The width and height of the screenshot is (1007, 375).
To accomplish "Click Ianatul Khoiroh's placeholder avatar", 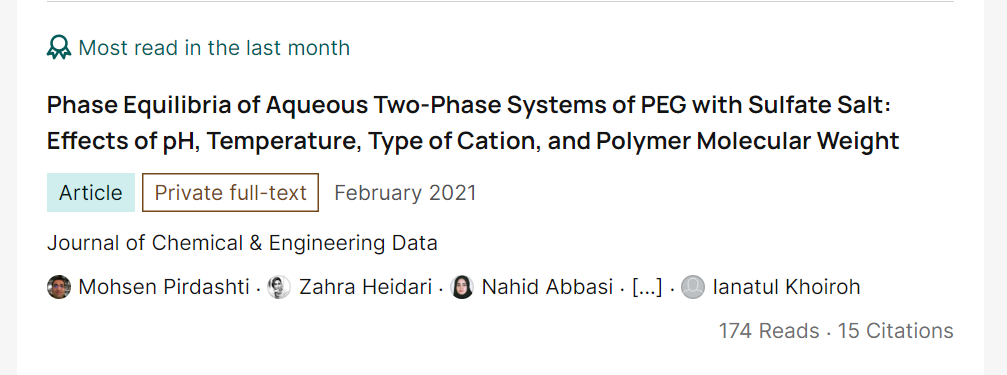I will pyautogui.click(x=693, y=287).
